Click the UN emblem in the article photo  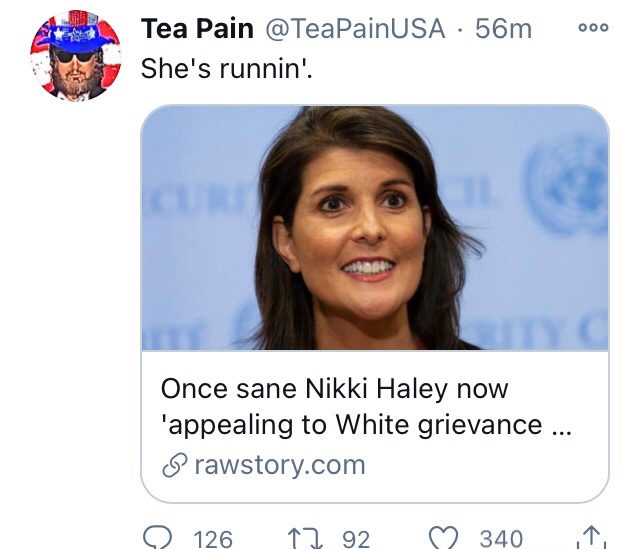click(x=572, y=185)
